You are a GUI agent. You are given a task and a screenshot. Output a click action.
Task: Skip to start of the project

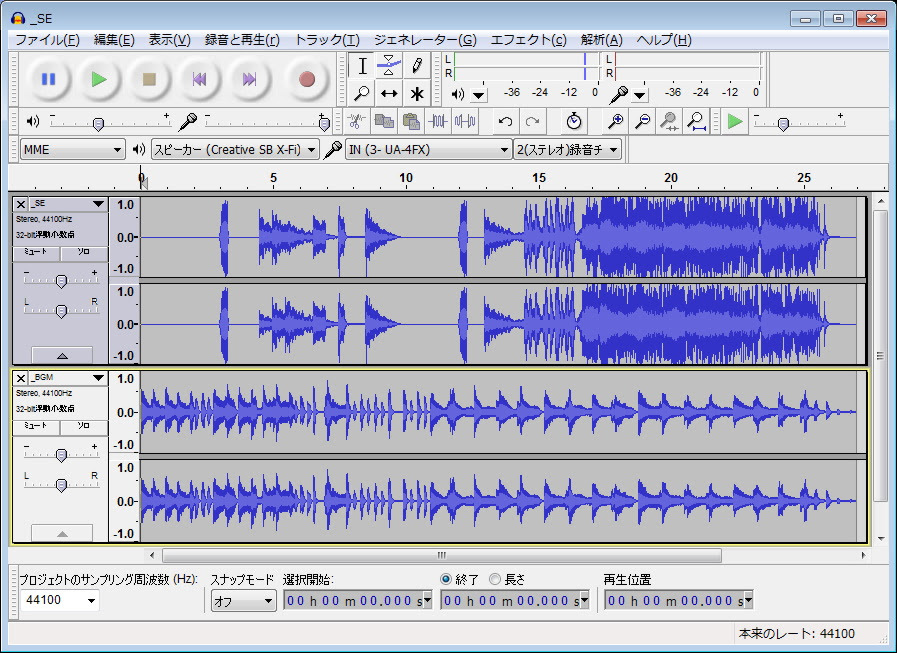(x=200, y=79)
